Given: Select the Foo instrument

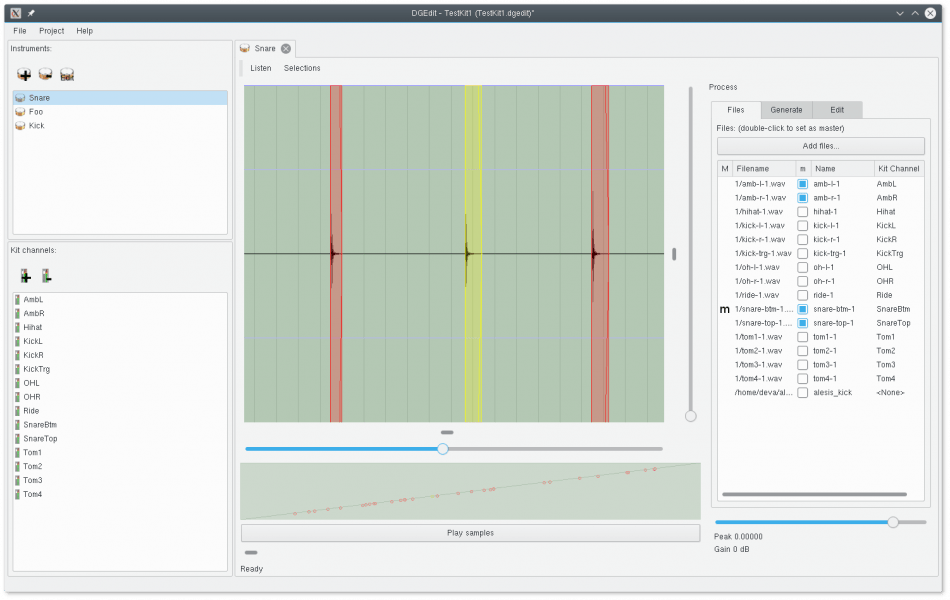Looking at the screenshot, I should [120, 112].
